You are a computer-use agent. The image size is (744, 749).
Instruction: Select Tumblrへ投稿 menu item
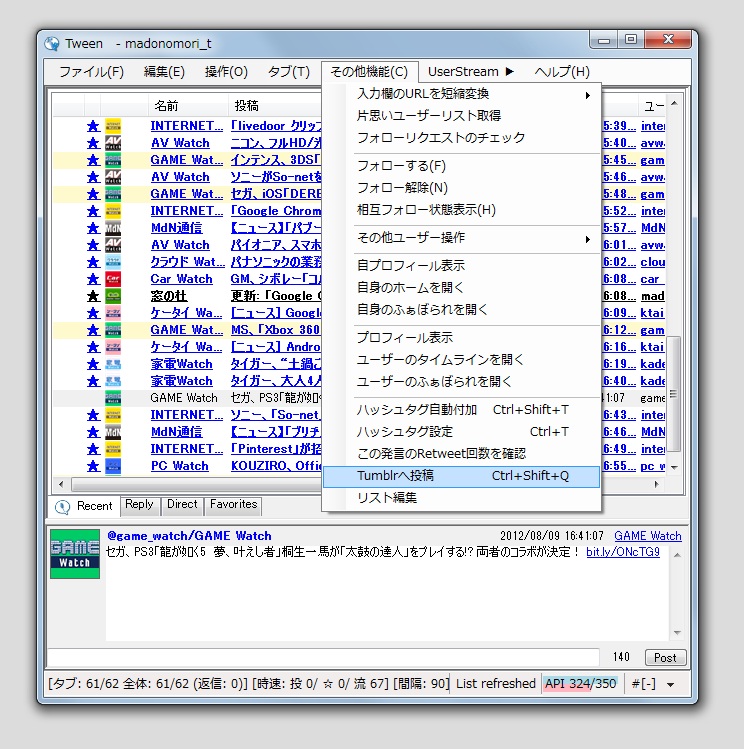pyautogui.click(x=461, y=476)
